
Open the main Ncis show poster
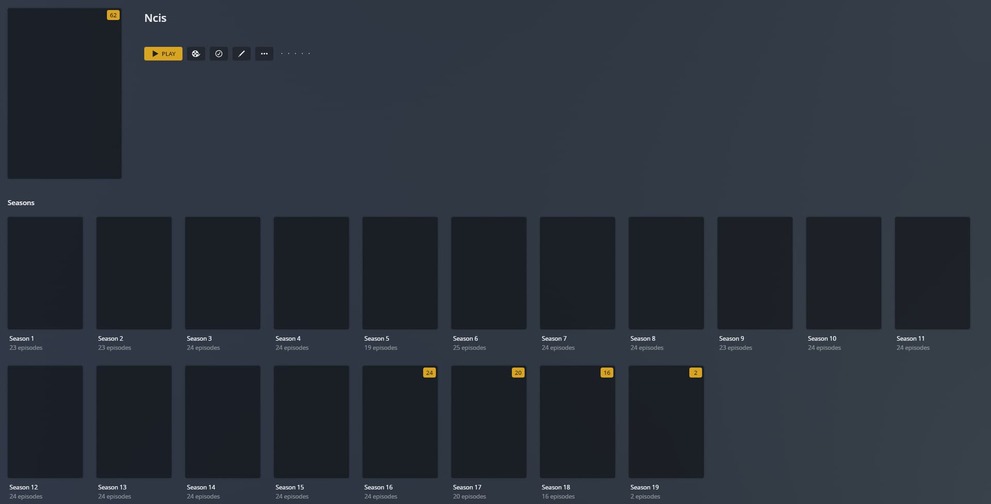64,93
